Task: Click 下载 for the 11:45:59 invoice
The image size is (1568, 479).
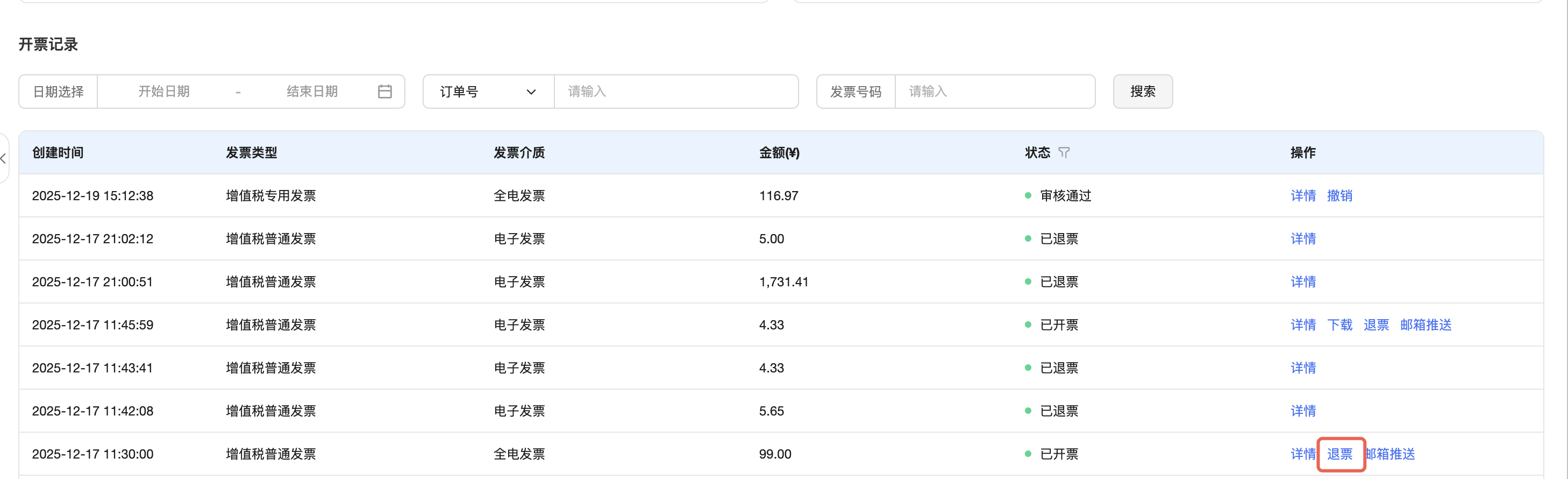Action: point(1339,325)
